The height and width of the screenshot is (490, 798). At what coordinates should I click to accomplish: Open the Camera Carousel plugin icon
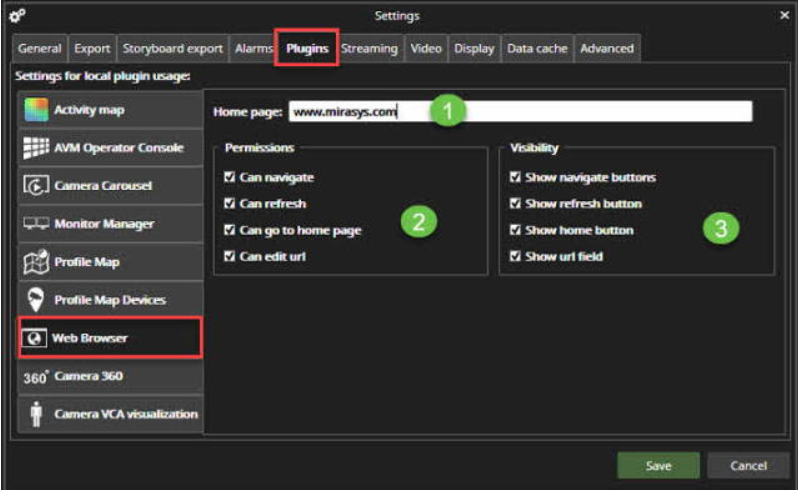point(38,186)
